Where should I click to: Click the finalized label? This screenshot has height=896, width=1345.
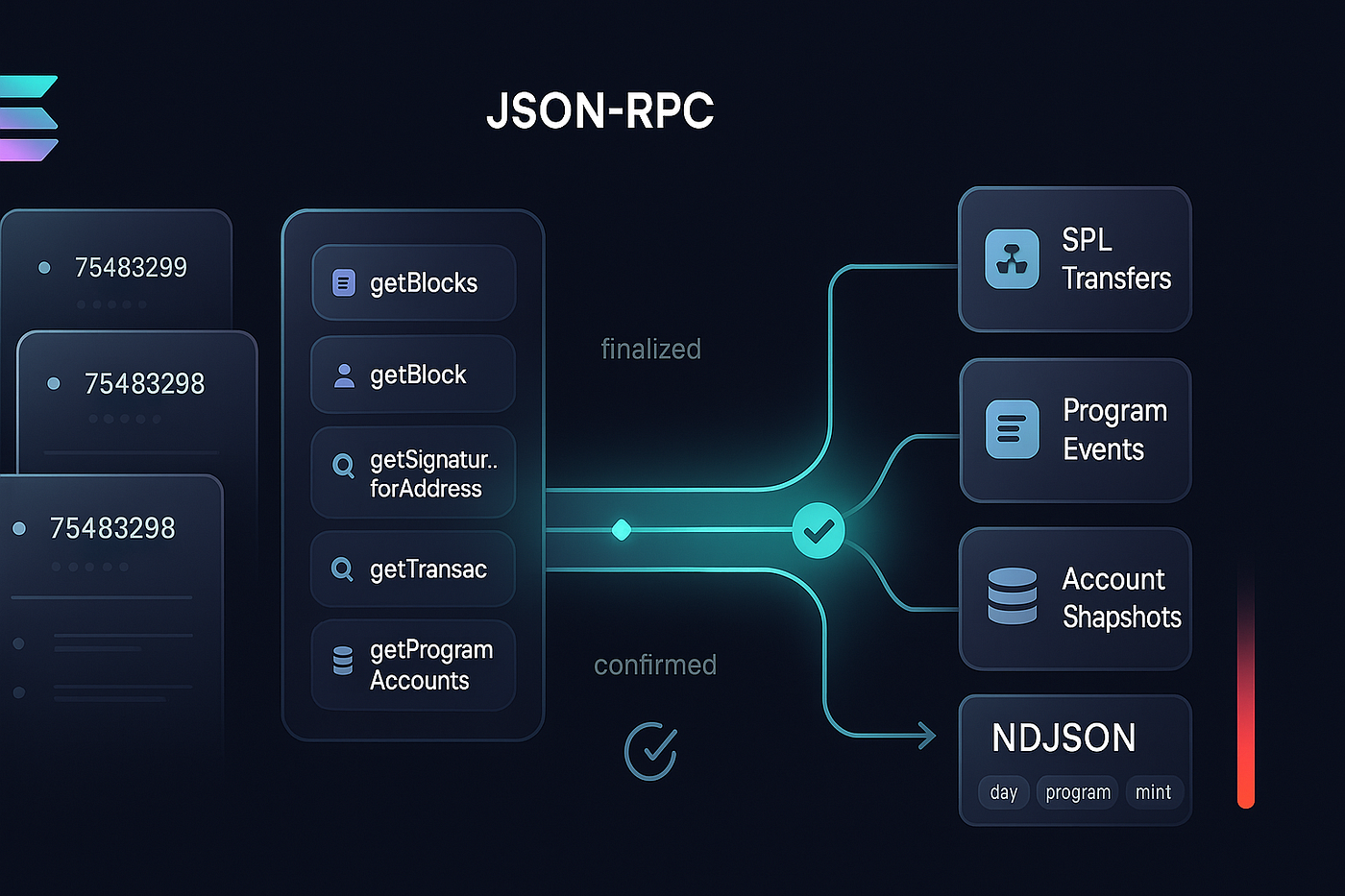(x=651, y=349)
